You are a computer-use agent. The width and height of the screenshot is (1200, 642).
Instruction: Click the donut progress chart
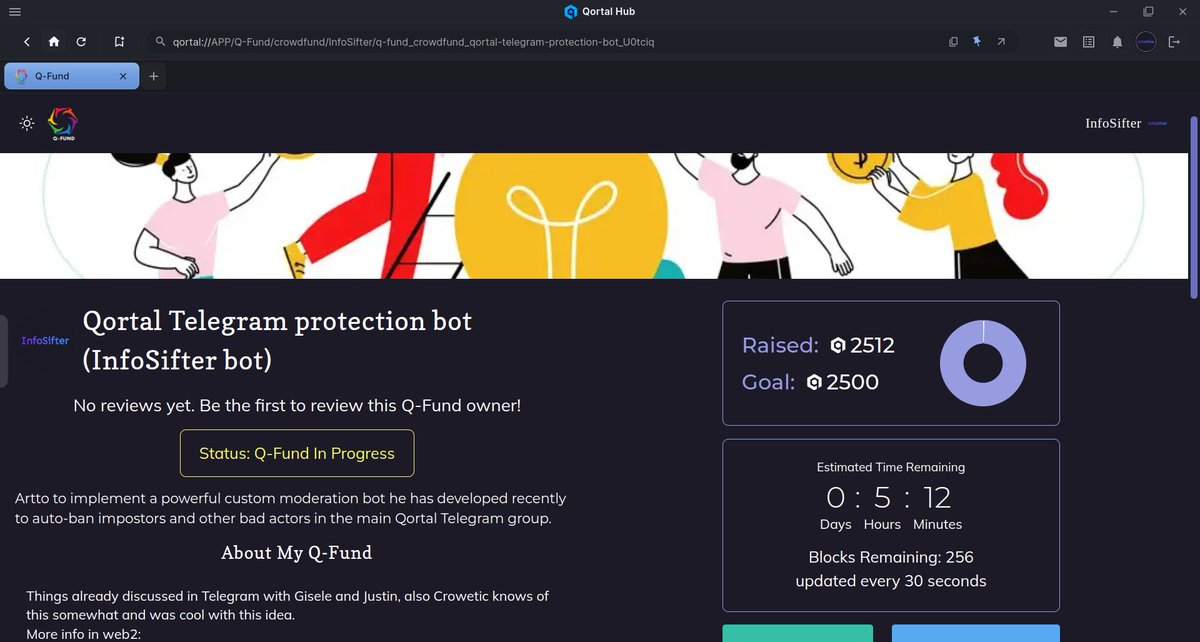click(x=983, y=363)
